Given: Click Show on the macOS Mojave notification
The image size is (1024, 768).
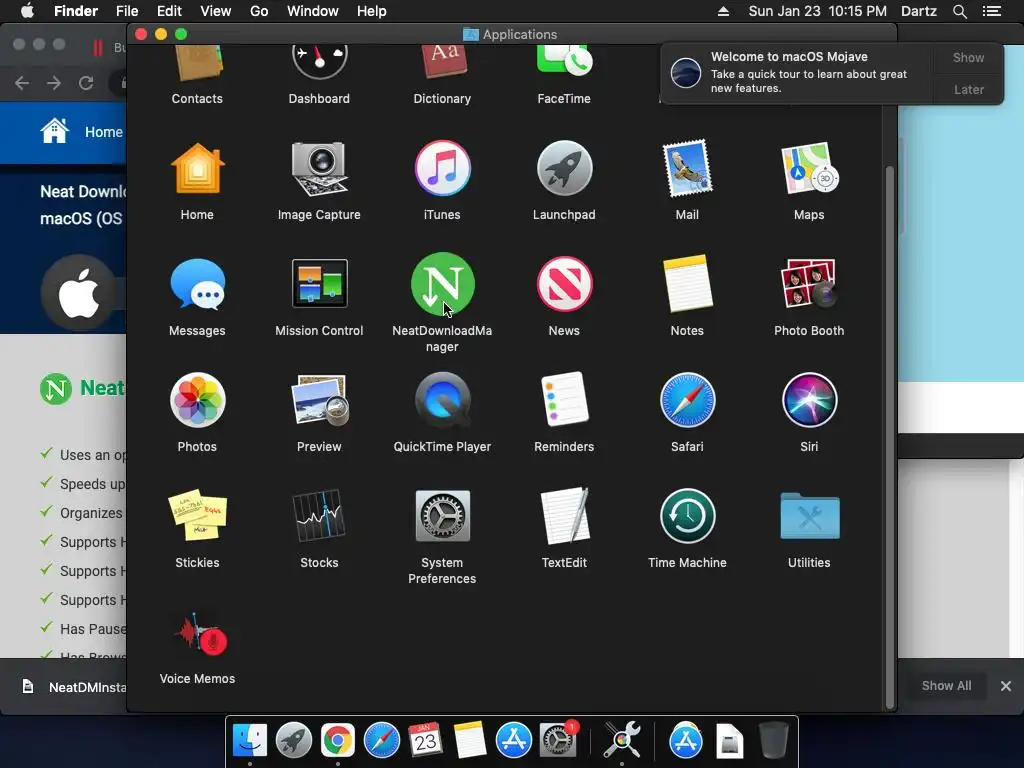Looking at the screenshot, I should [x=968, y=57].
